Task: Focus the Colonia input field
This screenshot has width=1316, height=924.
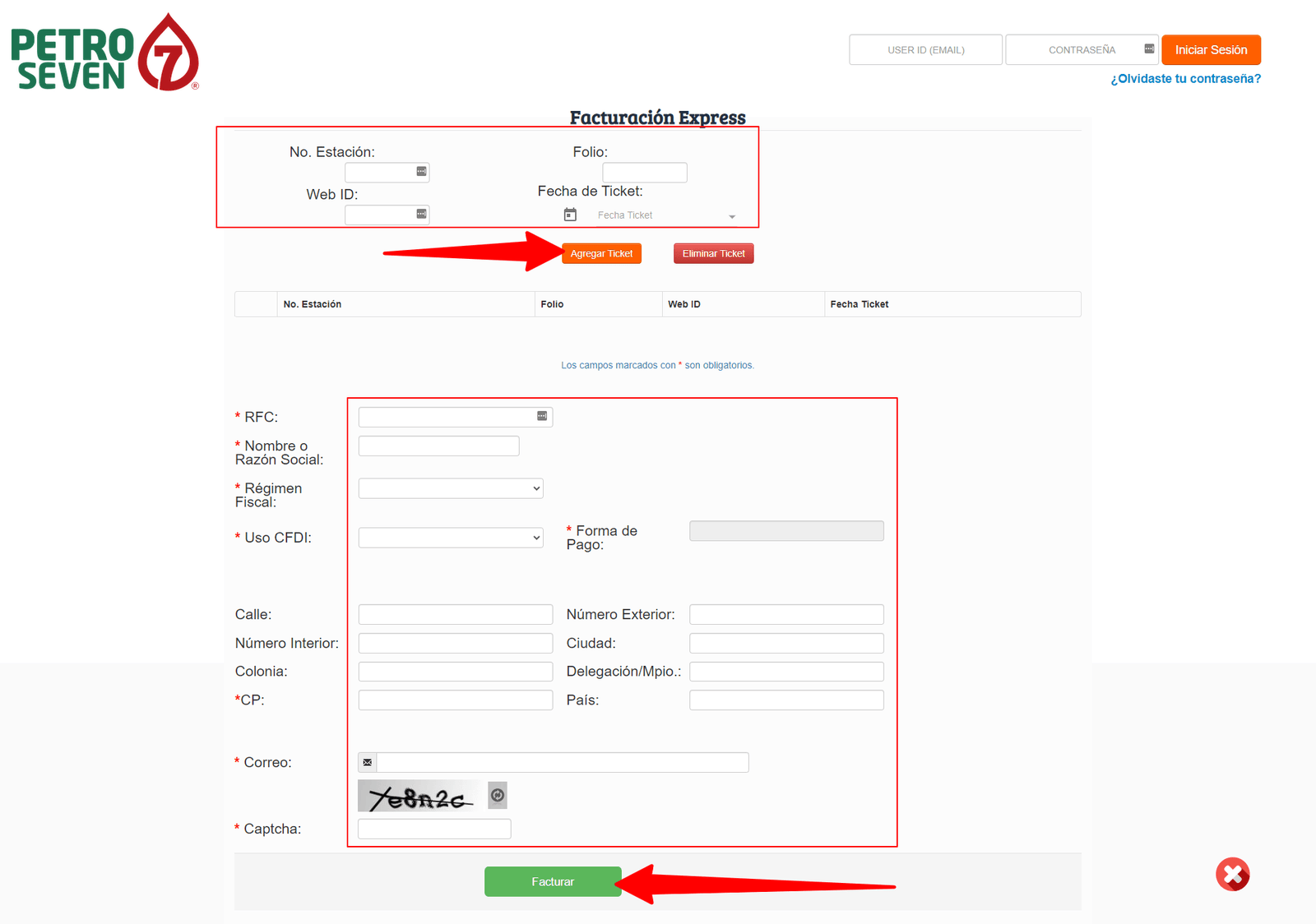Action: click(456, 672)
